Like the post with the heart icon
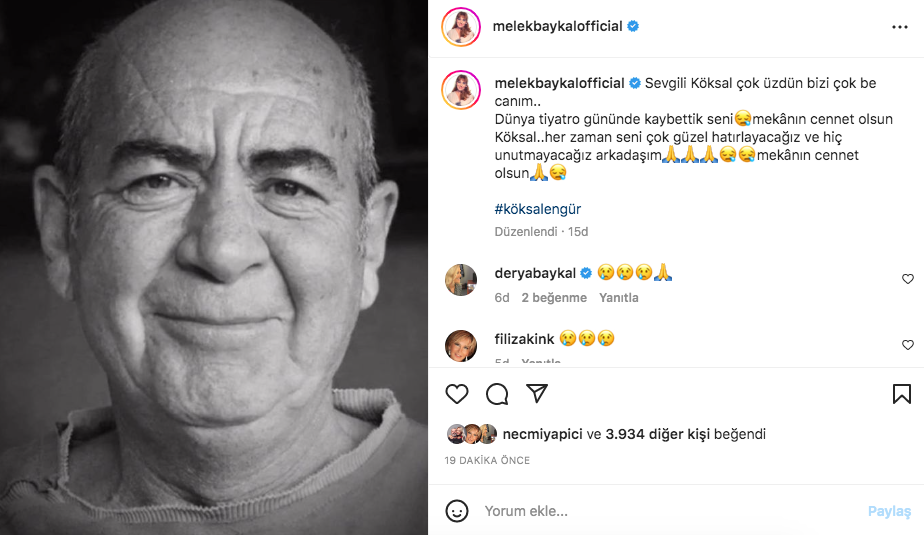924x535 pixels. point(457,394)
